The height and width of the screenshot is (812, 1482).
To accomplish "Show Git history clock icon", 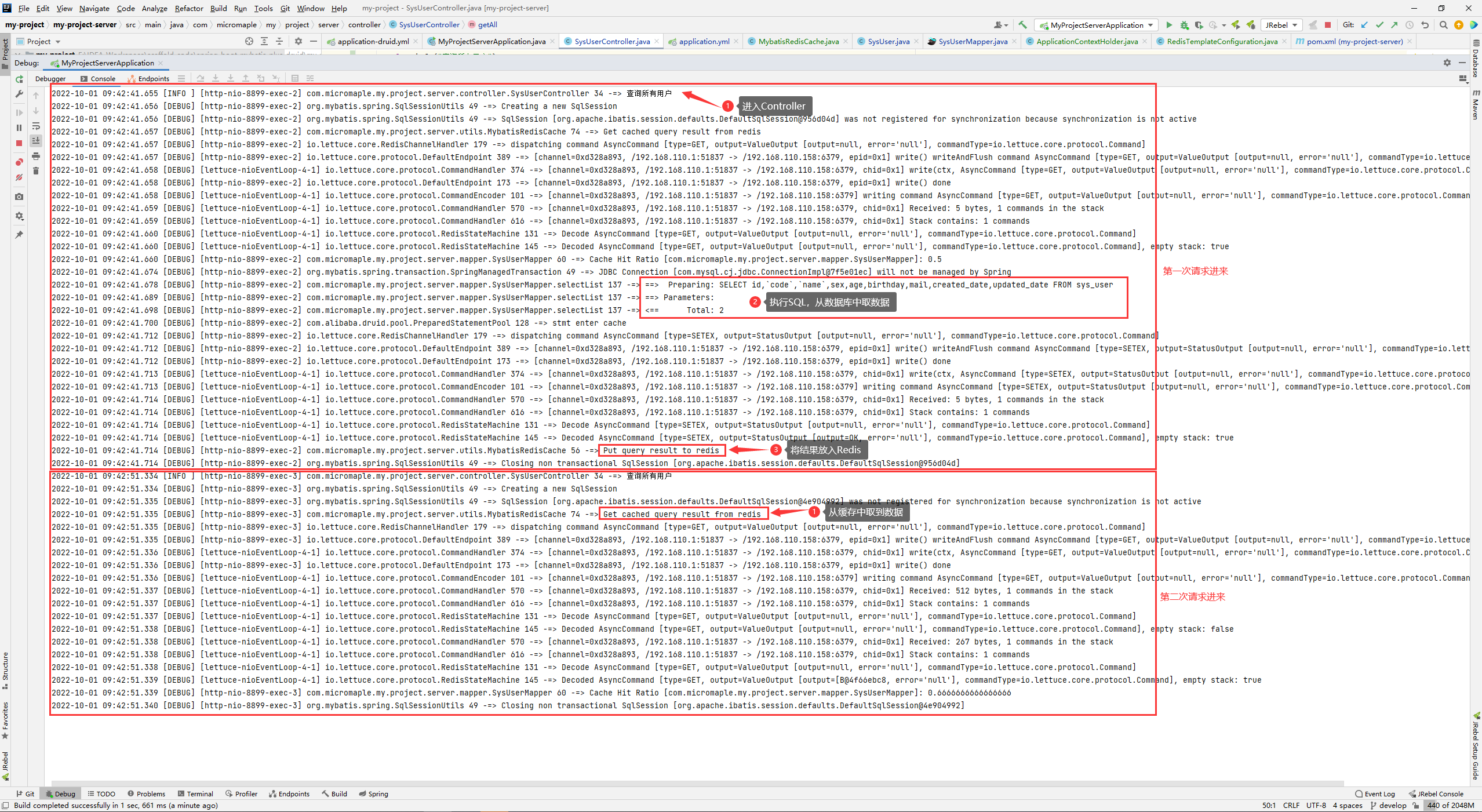I will (1410, 25).
